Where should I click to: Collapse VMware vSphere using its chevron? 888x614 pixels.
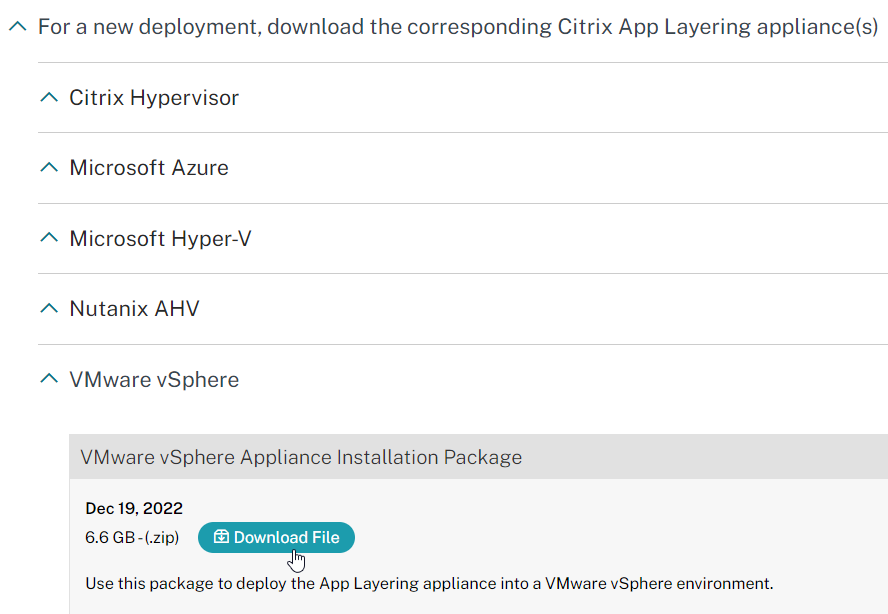point(49,378)
